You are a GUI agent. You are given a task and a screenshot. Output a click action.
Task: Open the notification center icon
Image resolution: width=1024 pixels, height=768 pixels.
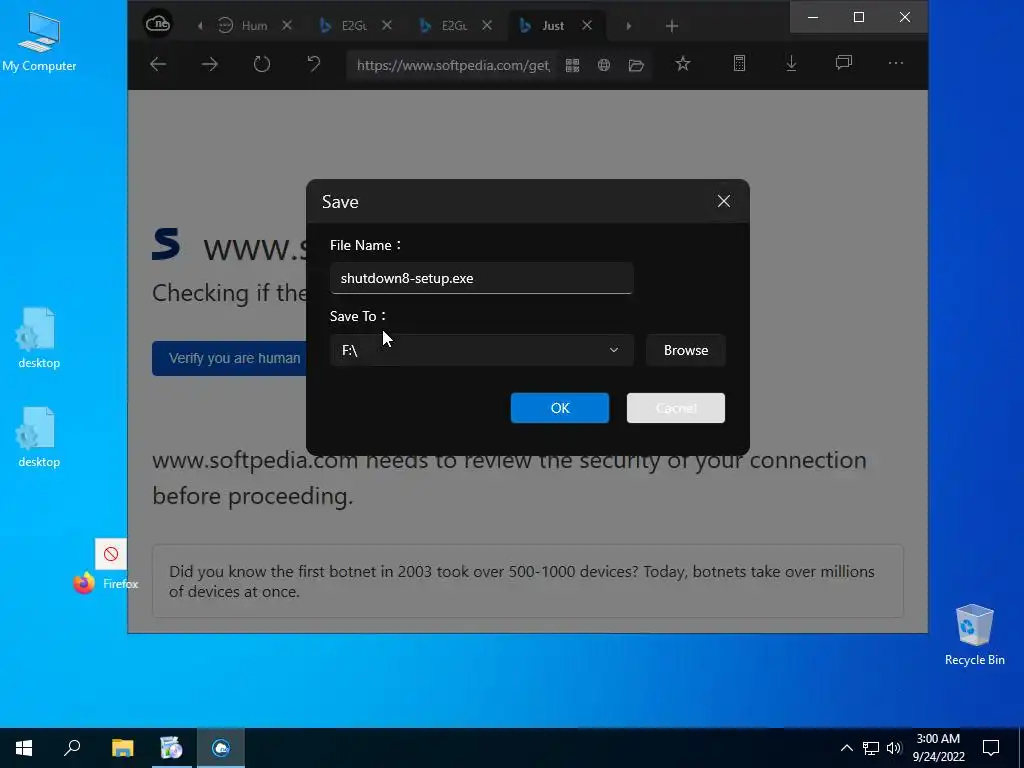click(x=991, y=748)
